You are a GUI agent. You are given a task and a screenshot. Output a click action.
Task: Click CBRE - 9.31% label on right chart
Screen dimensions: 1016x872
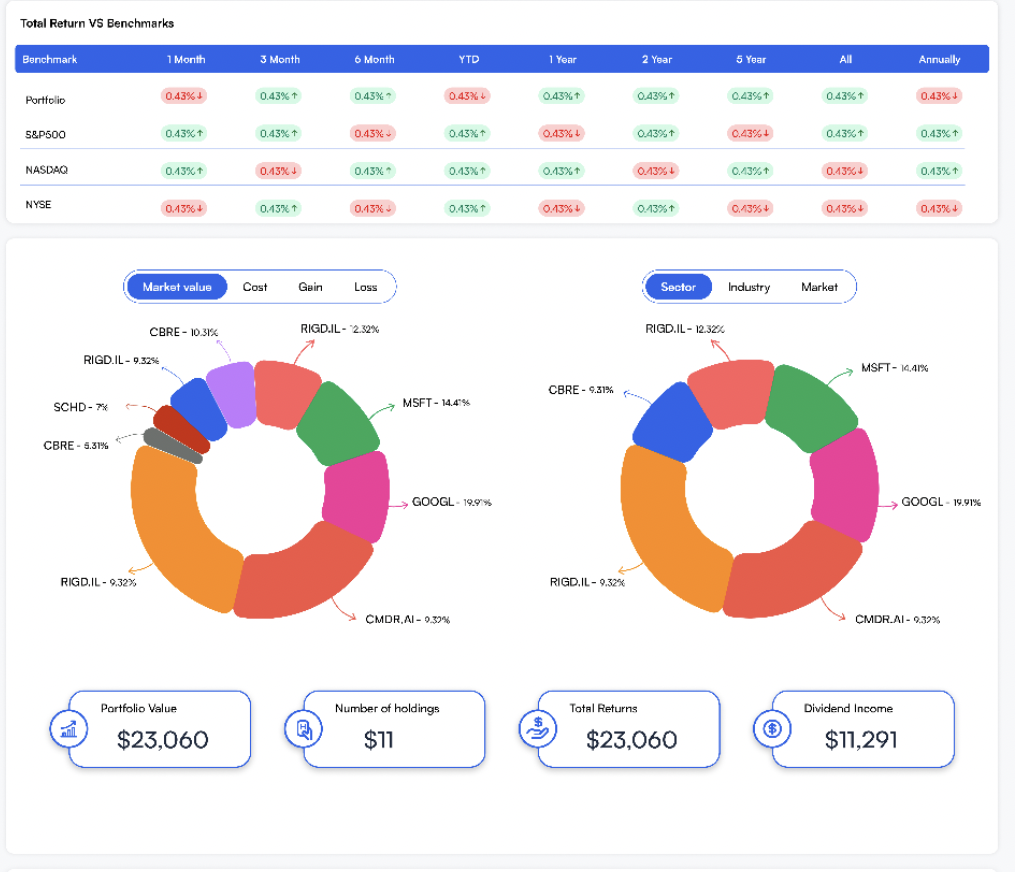click(581, 390)
